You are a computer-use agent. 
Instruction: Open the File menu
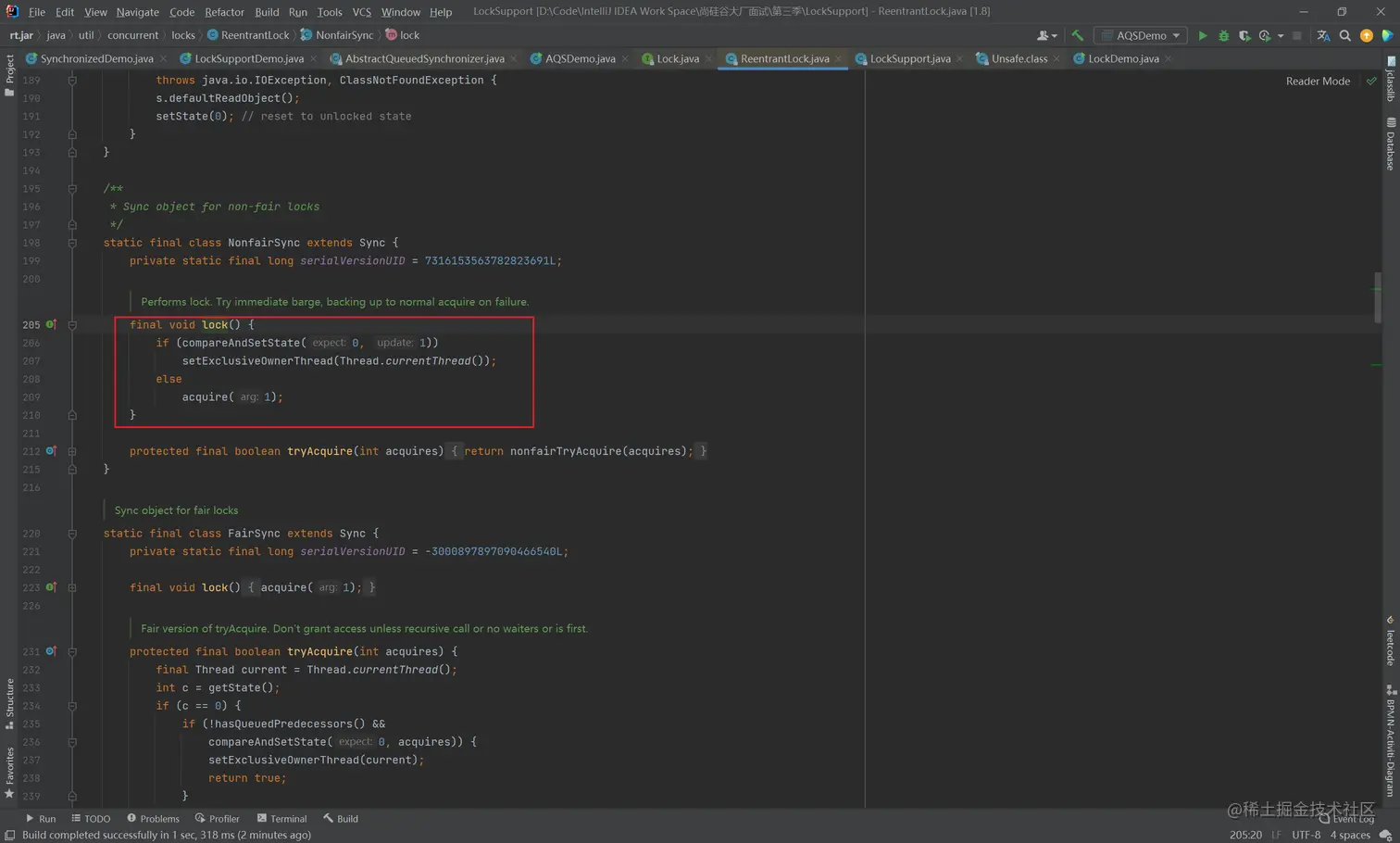[x=37, y=12]
